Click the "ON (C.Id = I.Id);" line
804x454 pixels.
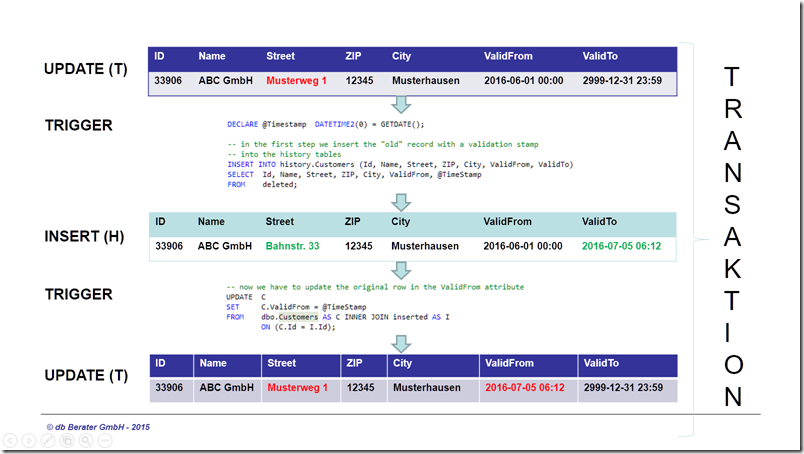click(298, 327)
